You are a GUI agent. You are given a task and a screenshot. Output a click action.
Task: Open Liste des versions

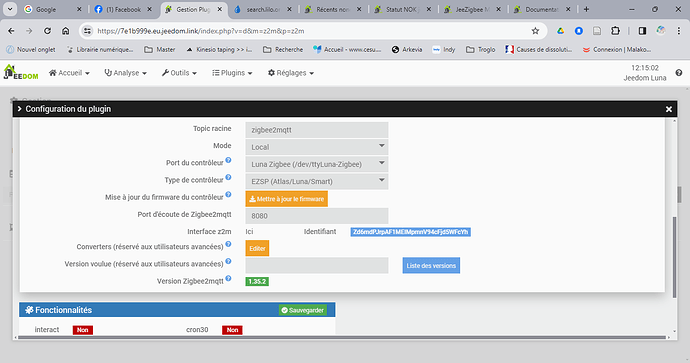pos(431,266)
